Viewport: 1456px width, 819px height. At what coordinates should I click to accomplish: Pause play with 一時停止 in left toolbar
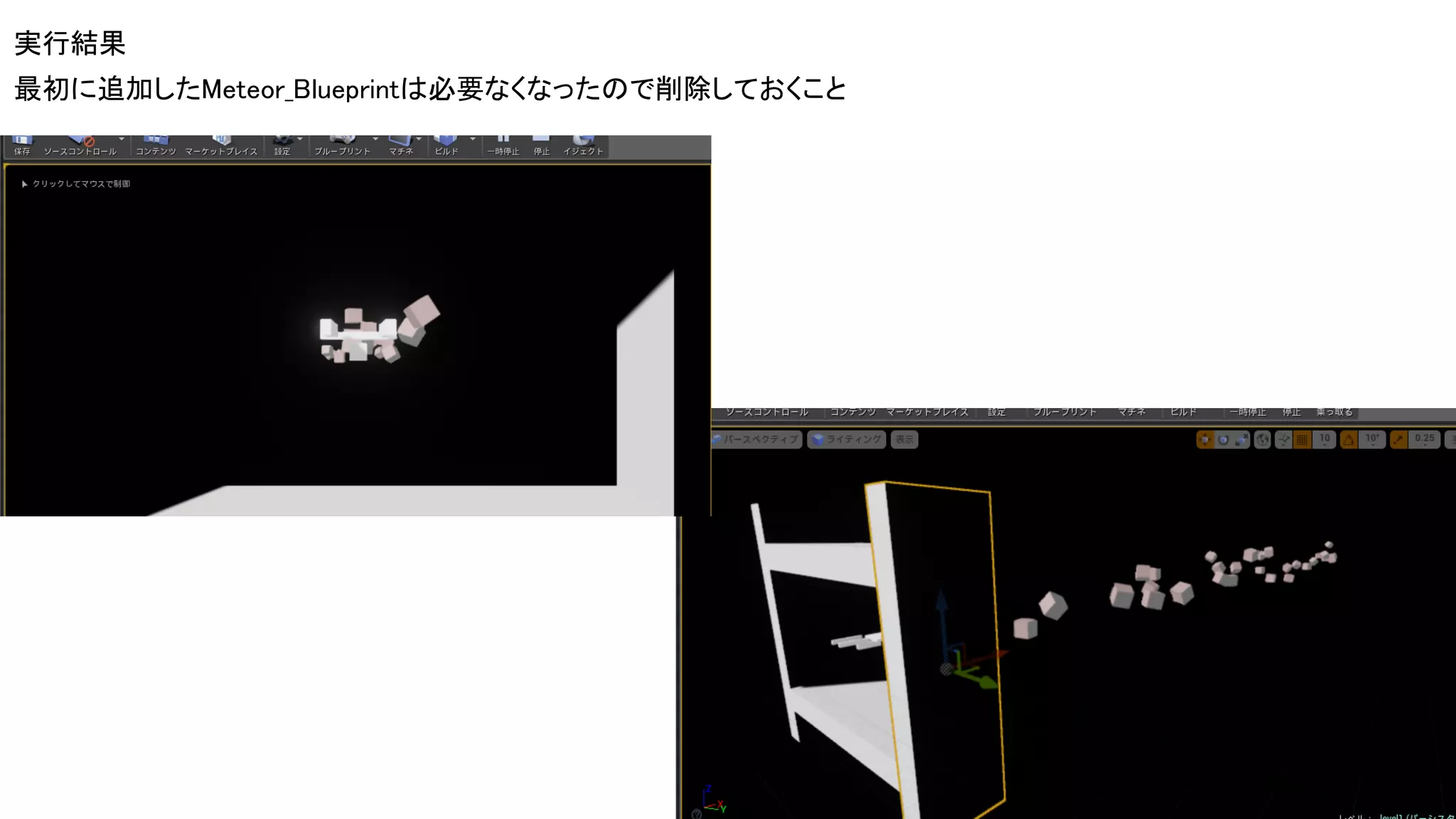pyautogui.click(x=503, y=146)
